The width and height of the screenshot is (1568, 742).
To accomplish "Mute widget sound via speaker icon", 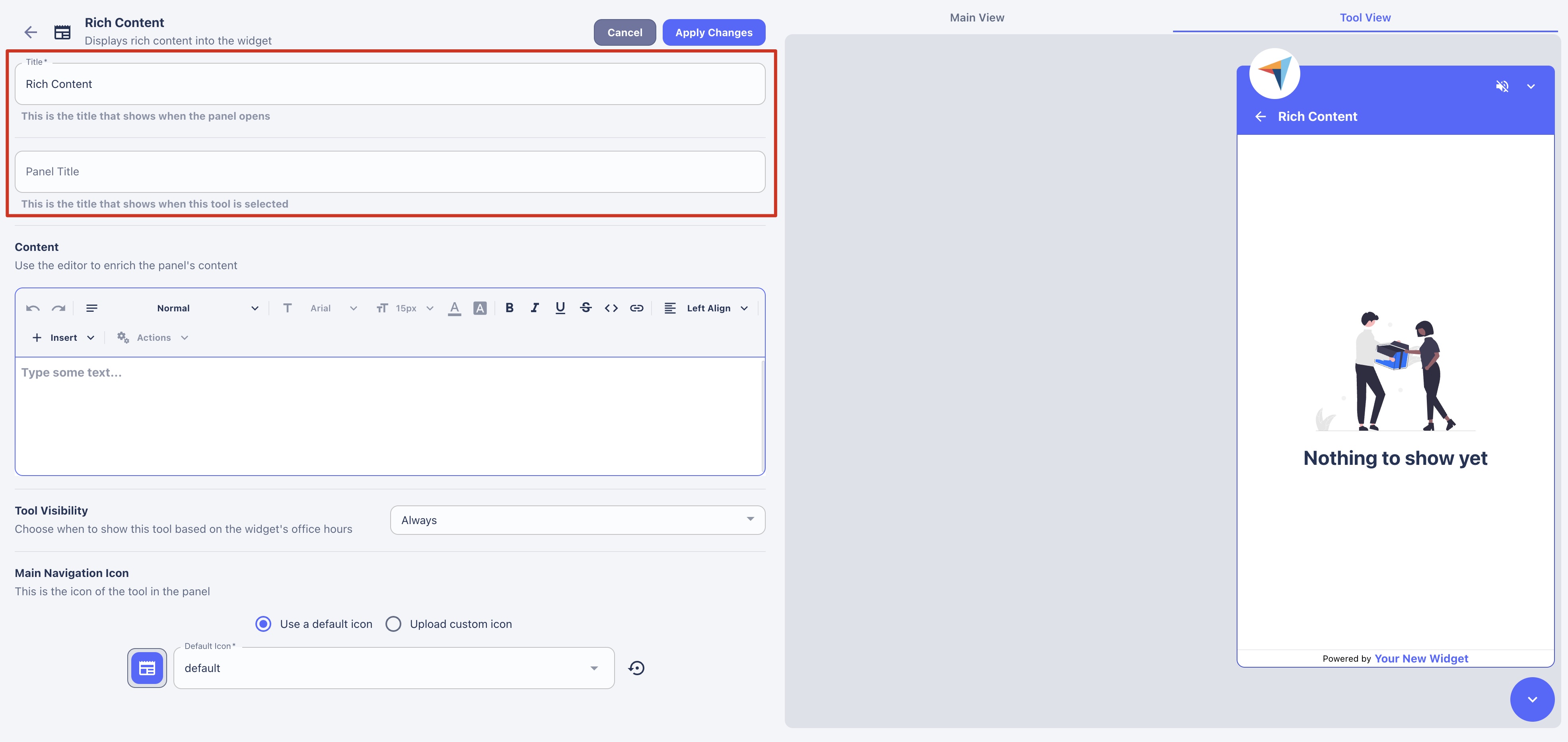I will (x=1502, y=86).
